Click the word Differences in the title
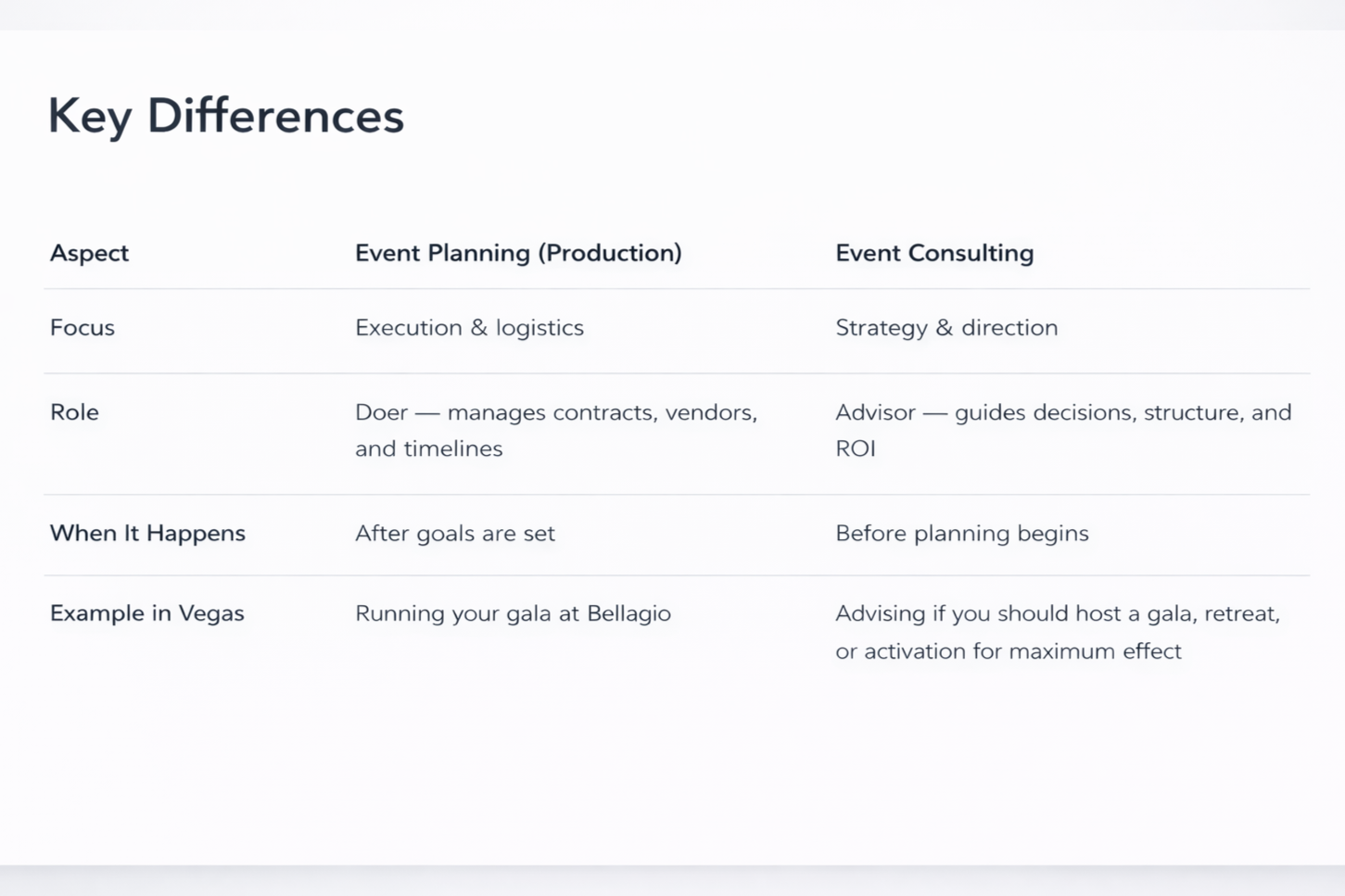 [276, 116]
